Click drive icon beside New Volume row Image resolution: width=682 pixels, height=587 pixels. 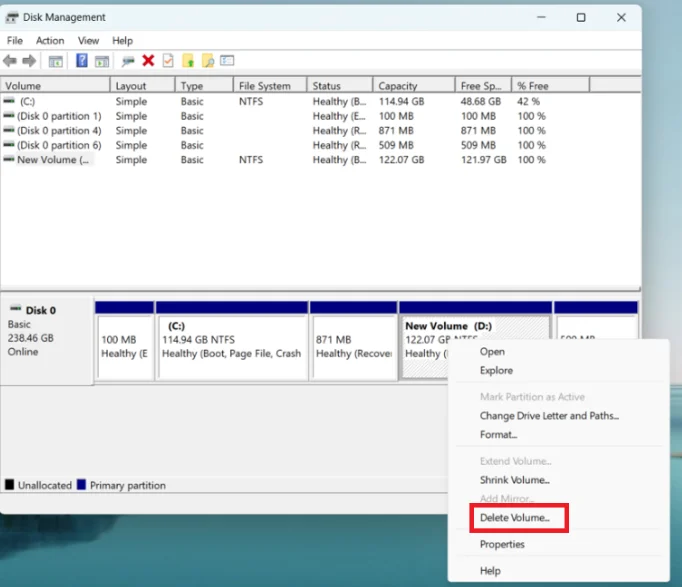[9, 159]
